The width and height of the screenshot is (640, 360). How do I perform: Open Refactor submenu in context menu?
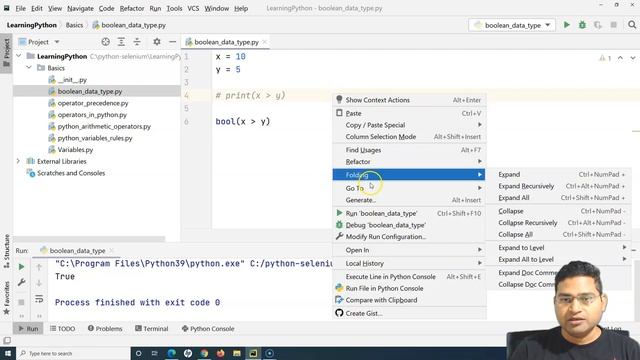pyautogui.click(x=409, y=162)
